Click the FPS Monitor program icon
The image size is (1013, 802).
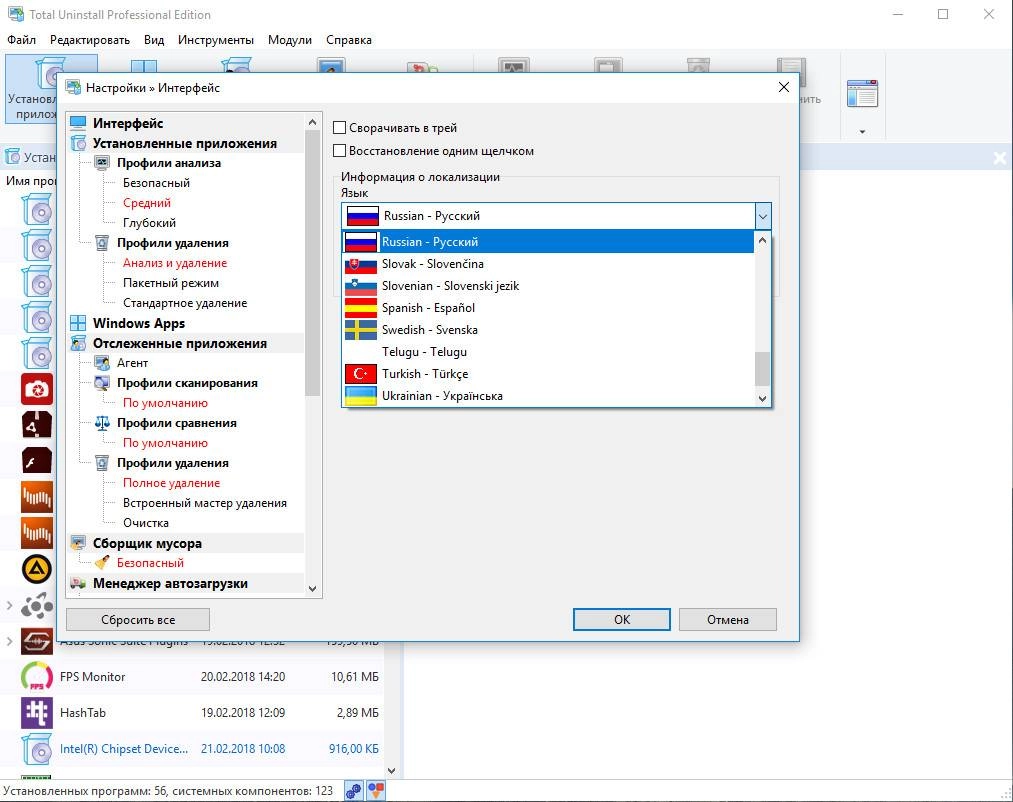(37, 677)
